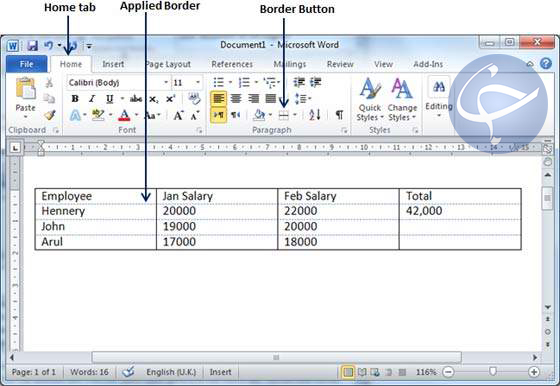
Task: Open Customize Quick Access Toolbar dropdown
Action: (89, 46)
